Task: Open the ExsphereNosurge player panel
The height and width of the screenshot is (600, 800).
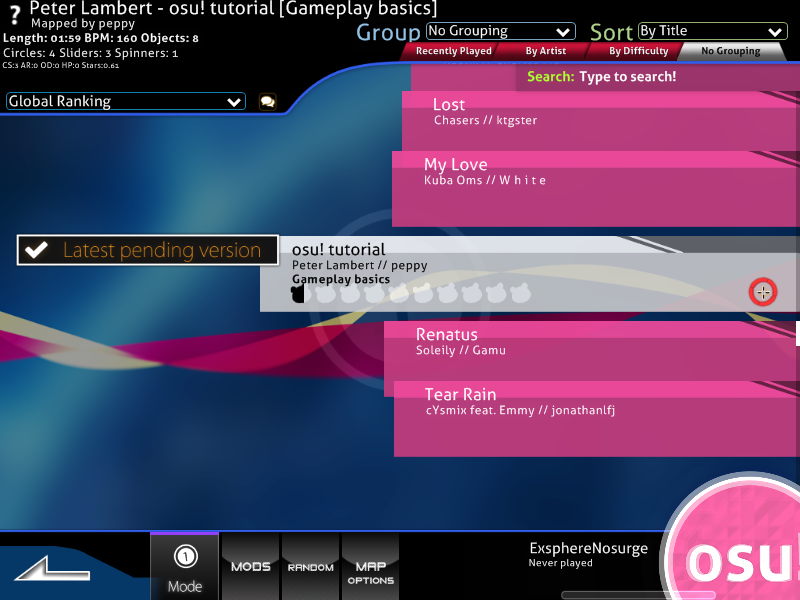Action: 589,553
